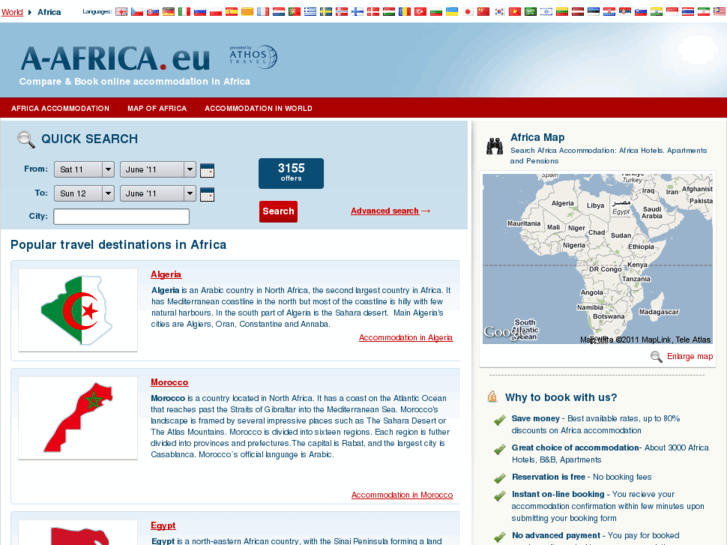Pick the Italian flag language
This screenshot has width=727, height=545.
pyautogui.click(x=185, y=12)
